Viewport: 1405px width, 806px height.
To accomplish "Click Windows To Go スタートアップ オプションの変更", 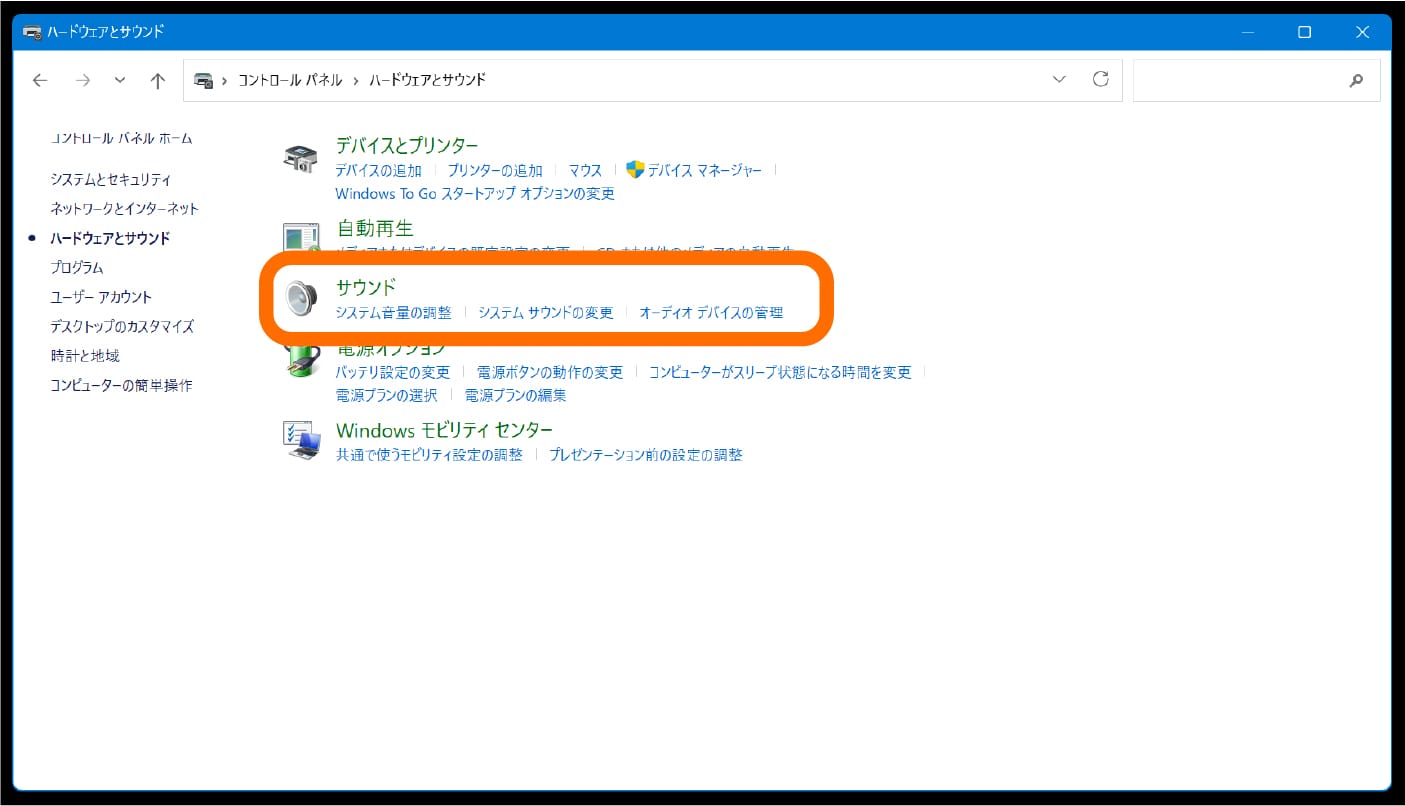I will click(x=475, y=194).
